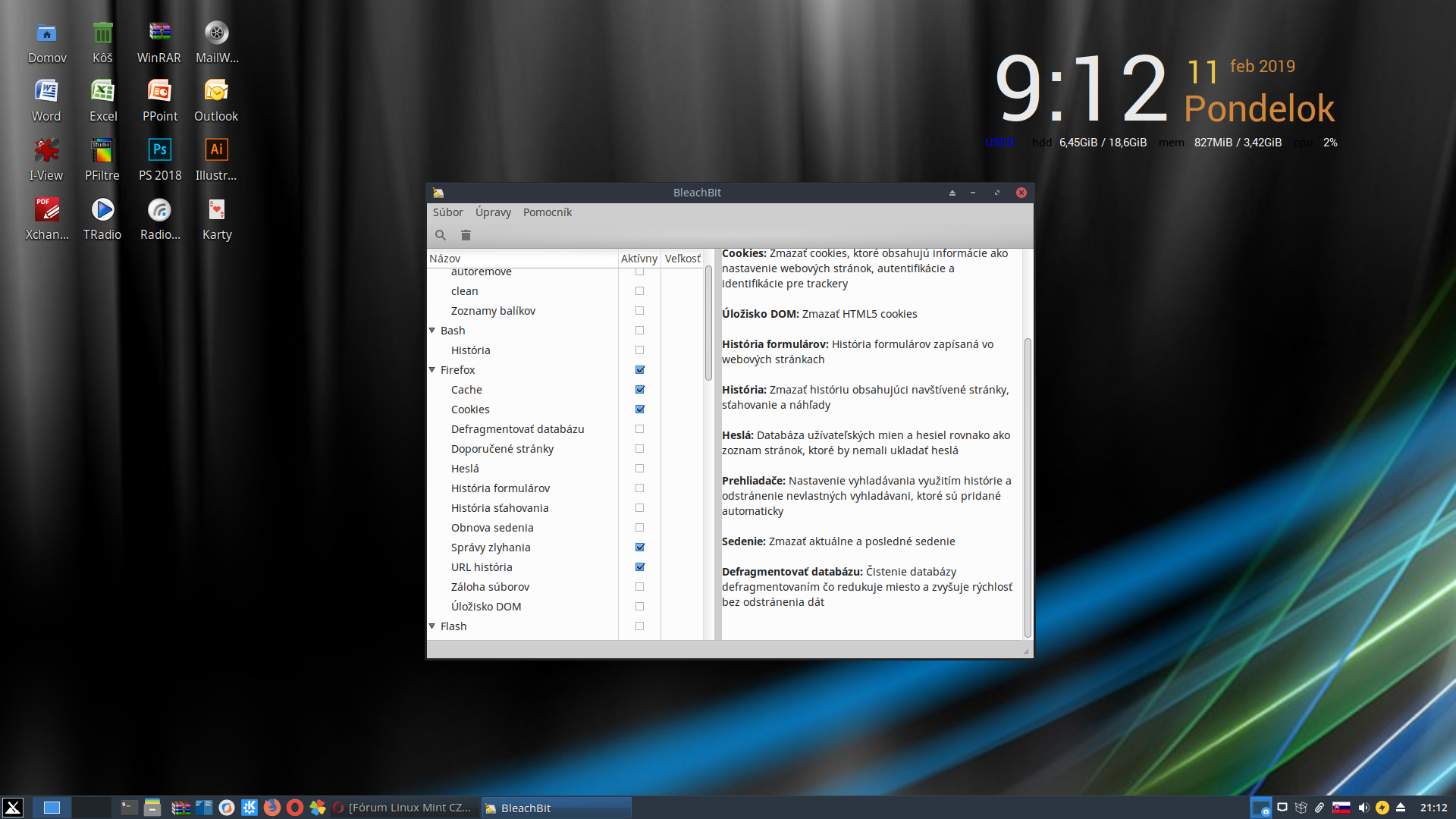The width and height of the screenshot is (1456, 819).
Task: Uncheck the Firefox group checkbox
Action: [640, 370]
